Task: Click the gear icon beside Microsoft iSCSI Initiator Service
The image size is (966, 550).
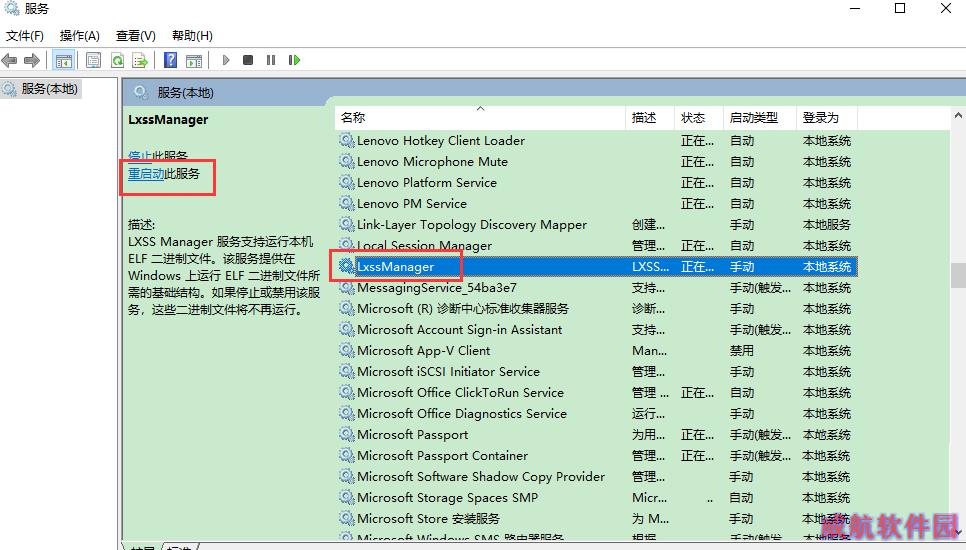Action: 347,371
